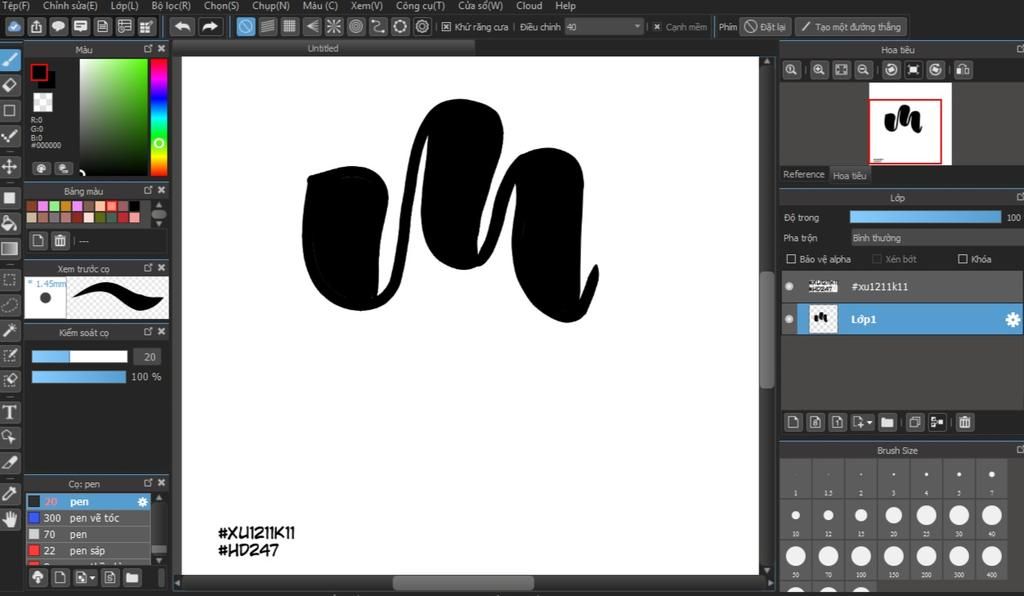Choose brush size 25 preset
1024x596 pixels.
(926, 518)
